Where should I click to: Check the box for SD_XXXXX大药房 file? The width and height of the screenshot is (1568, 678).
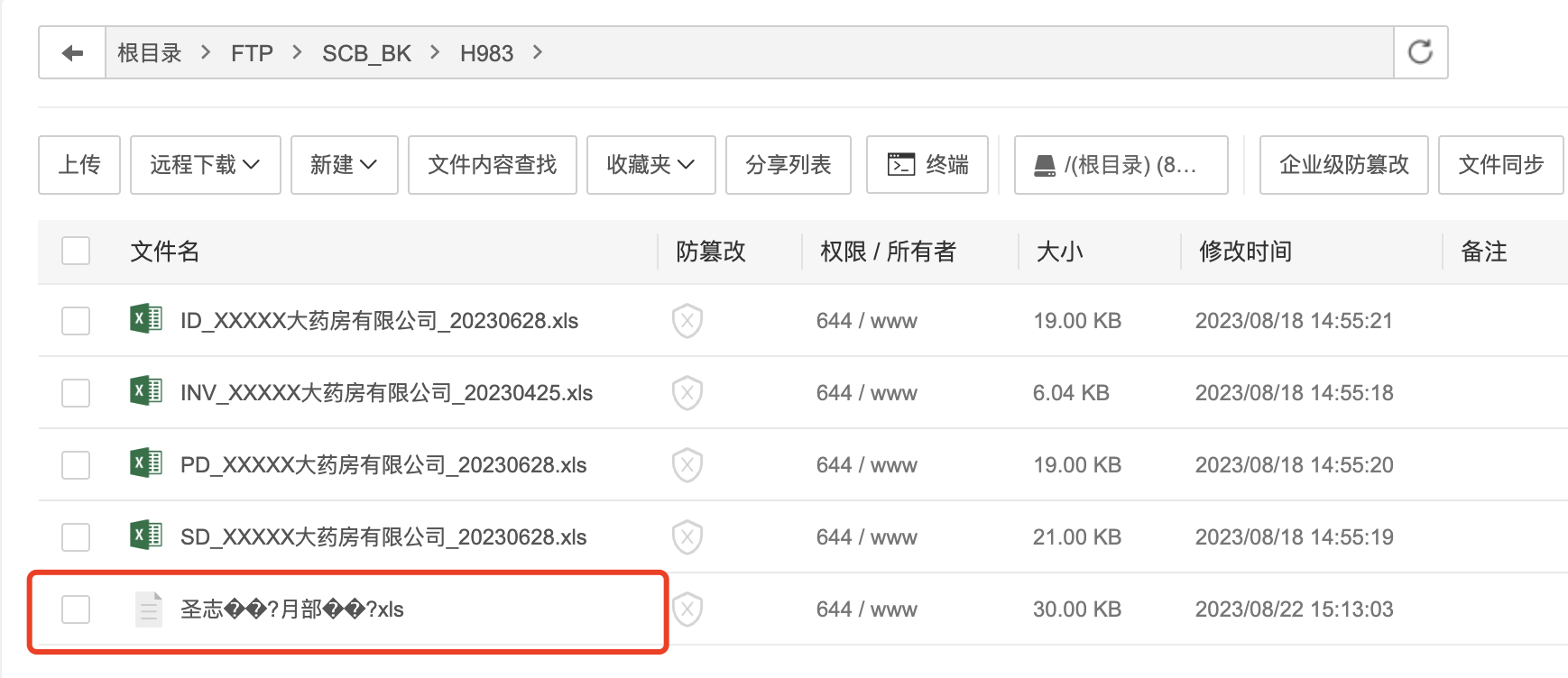pos(76,537)
